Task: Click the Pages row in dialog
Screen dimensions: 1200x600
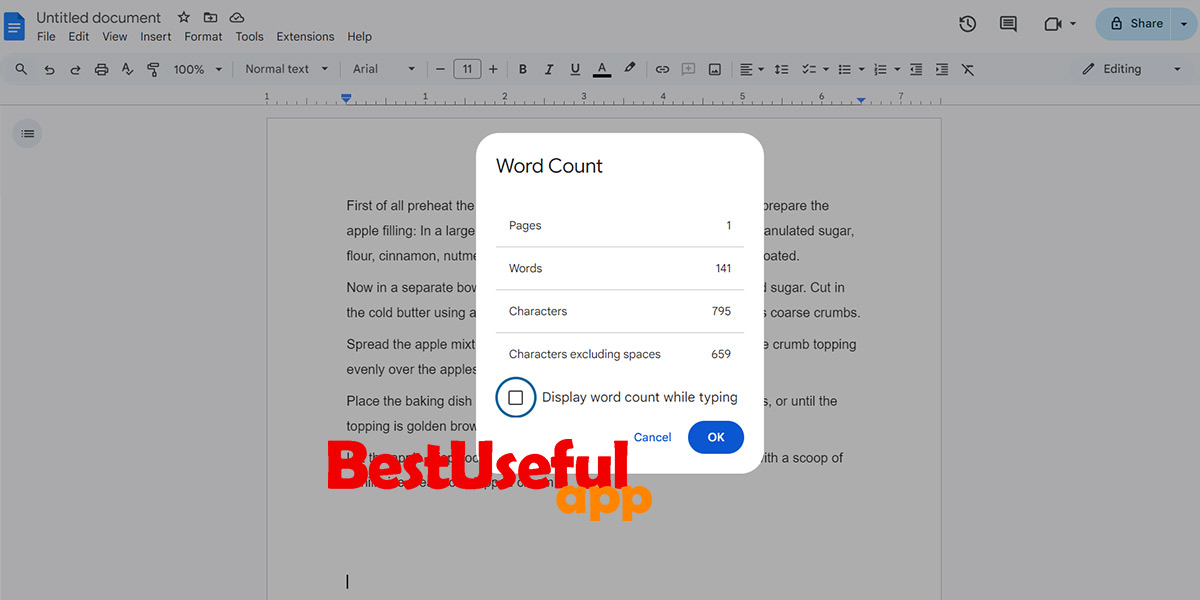Action: click(x=620, y=225)
